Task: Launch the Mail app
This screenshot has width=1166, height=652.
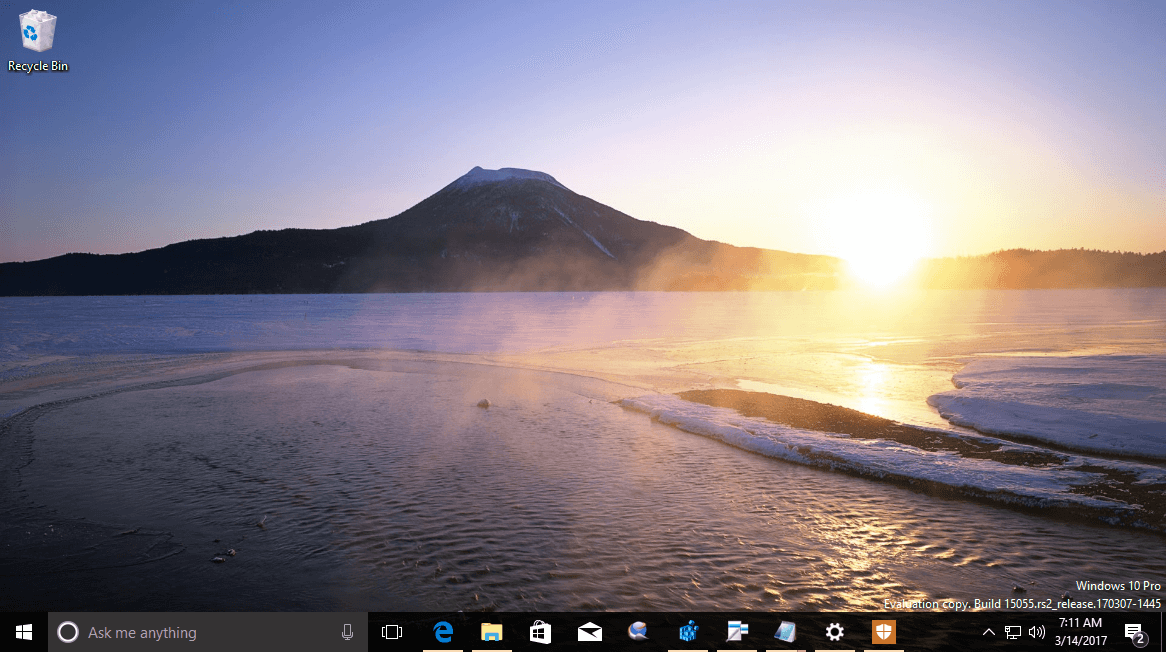Action: [589, 631]
